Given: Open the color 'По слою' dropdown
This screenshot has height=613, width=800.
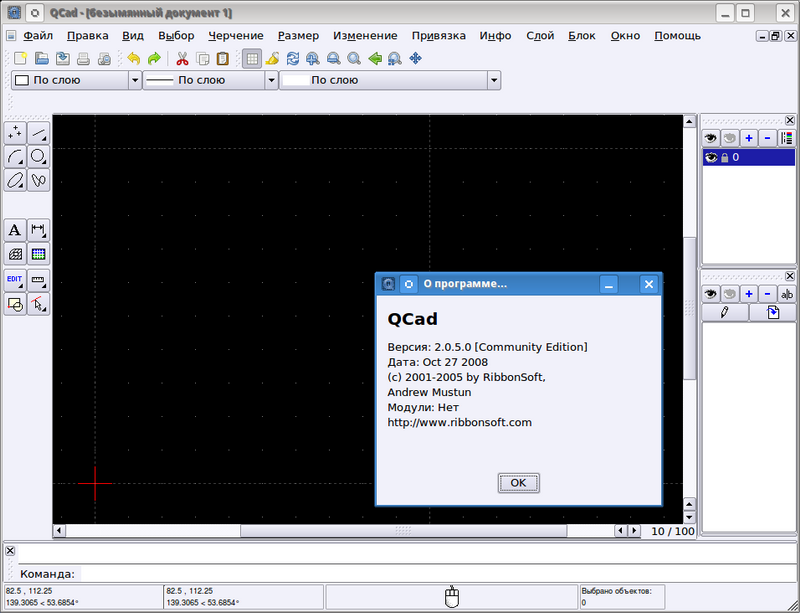Looking at the screenshot, I should tap(77, 80).
